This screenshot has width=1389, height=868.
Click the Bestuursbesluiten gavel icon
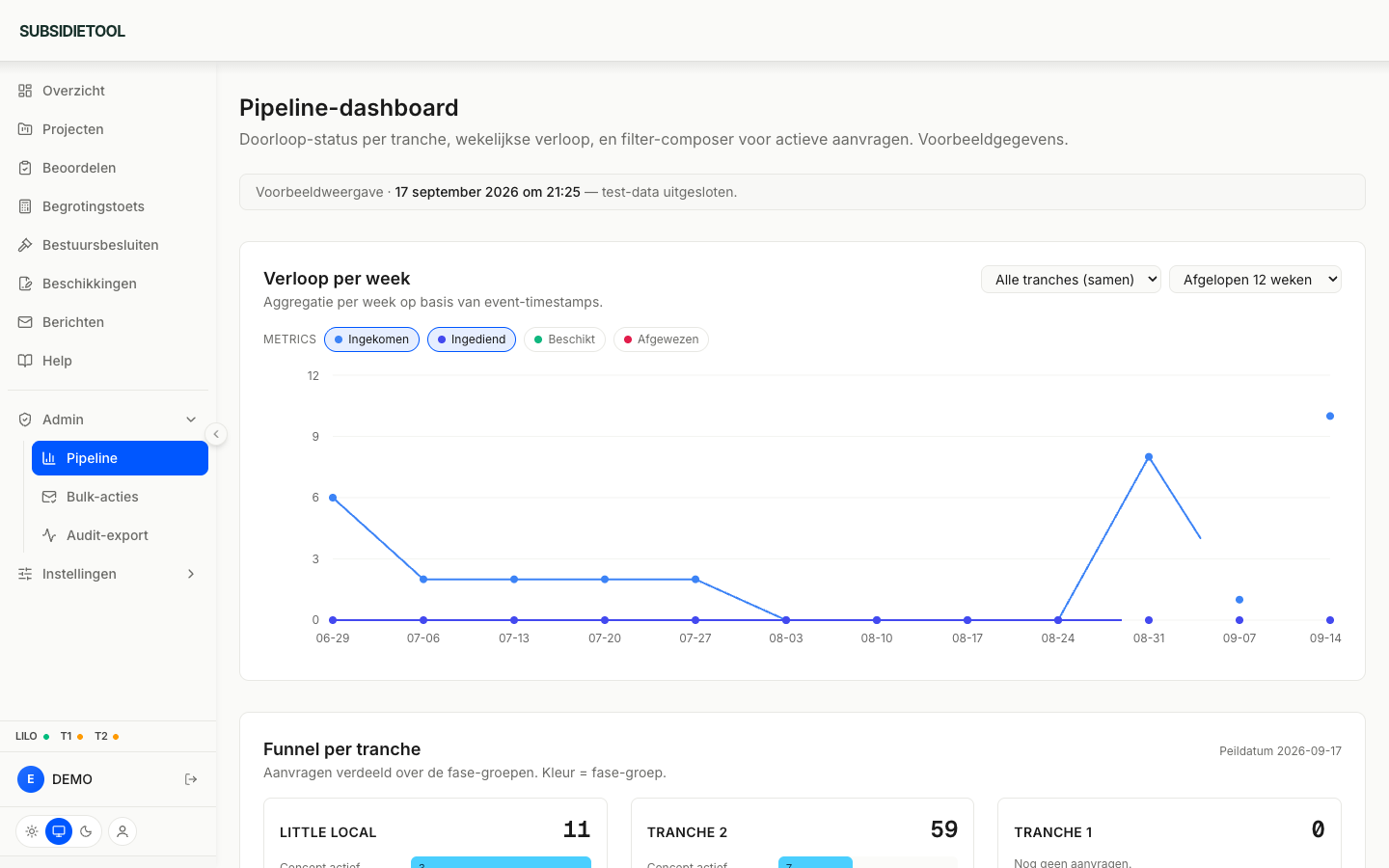[x=25, y=245]
